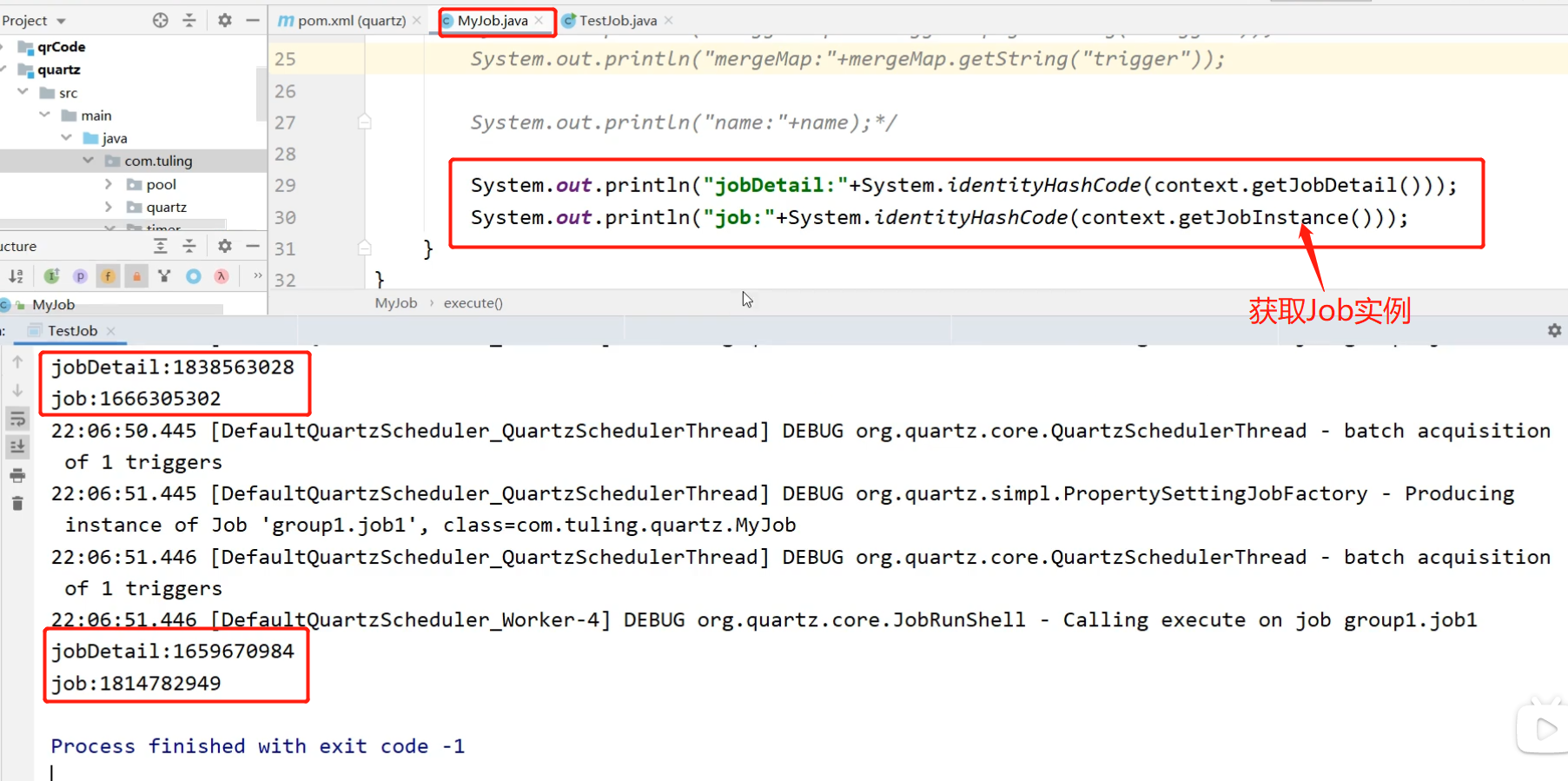
Task: Toggle scroll to end in Run console
Action: click(x=17, y=447)
